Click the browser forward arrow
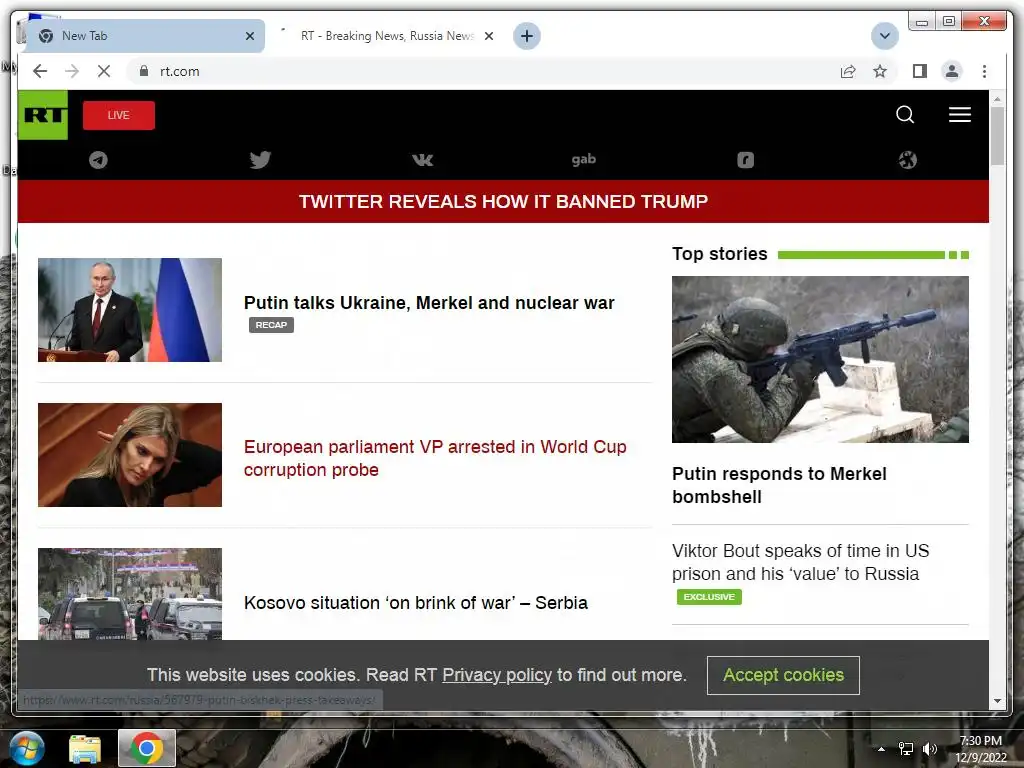1024x768 pixels. (x=72, y=71)
